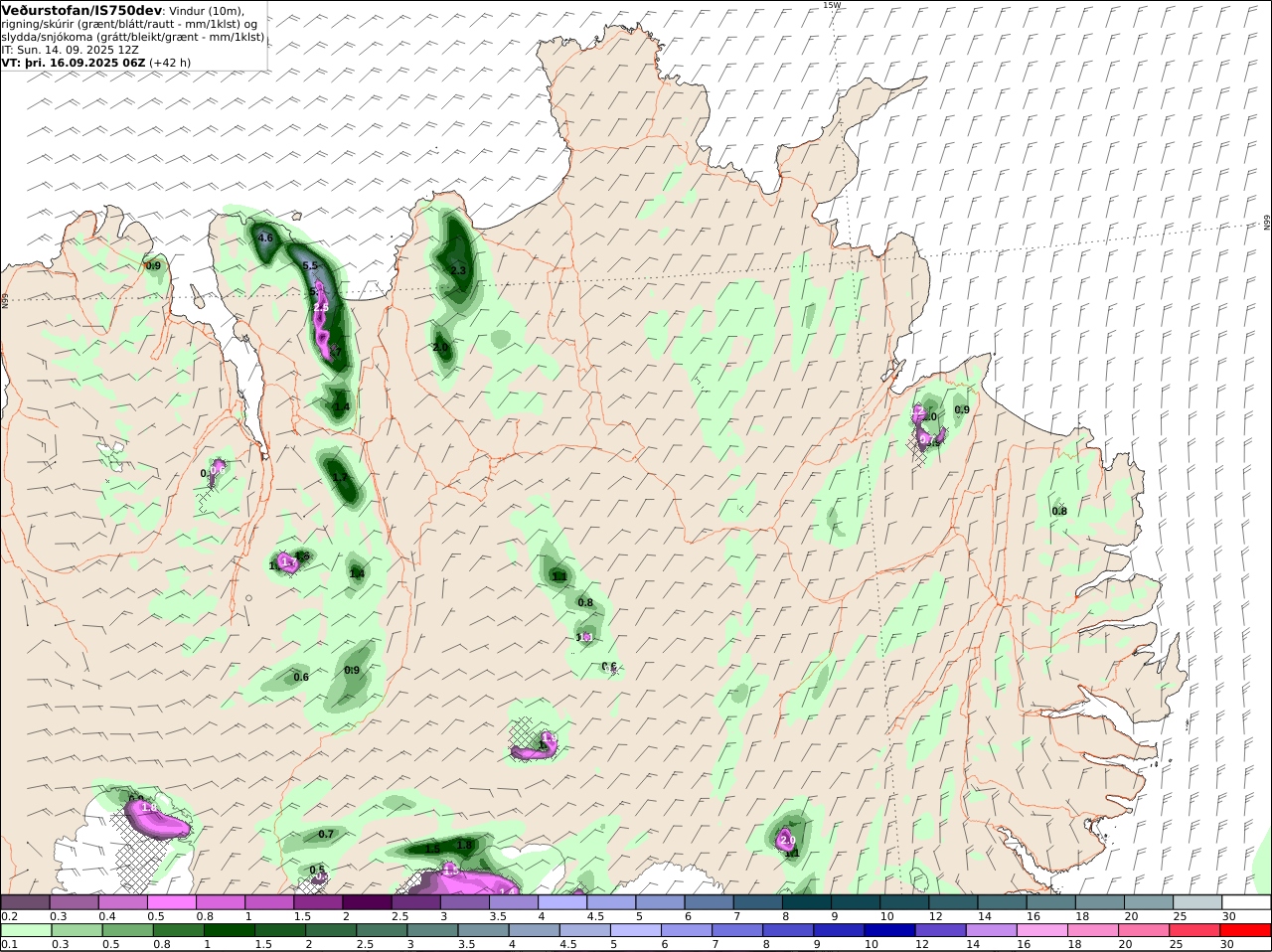
Task: Click the 0.7 precipitation value on the map
Action: pos(326,835)
